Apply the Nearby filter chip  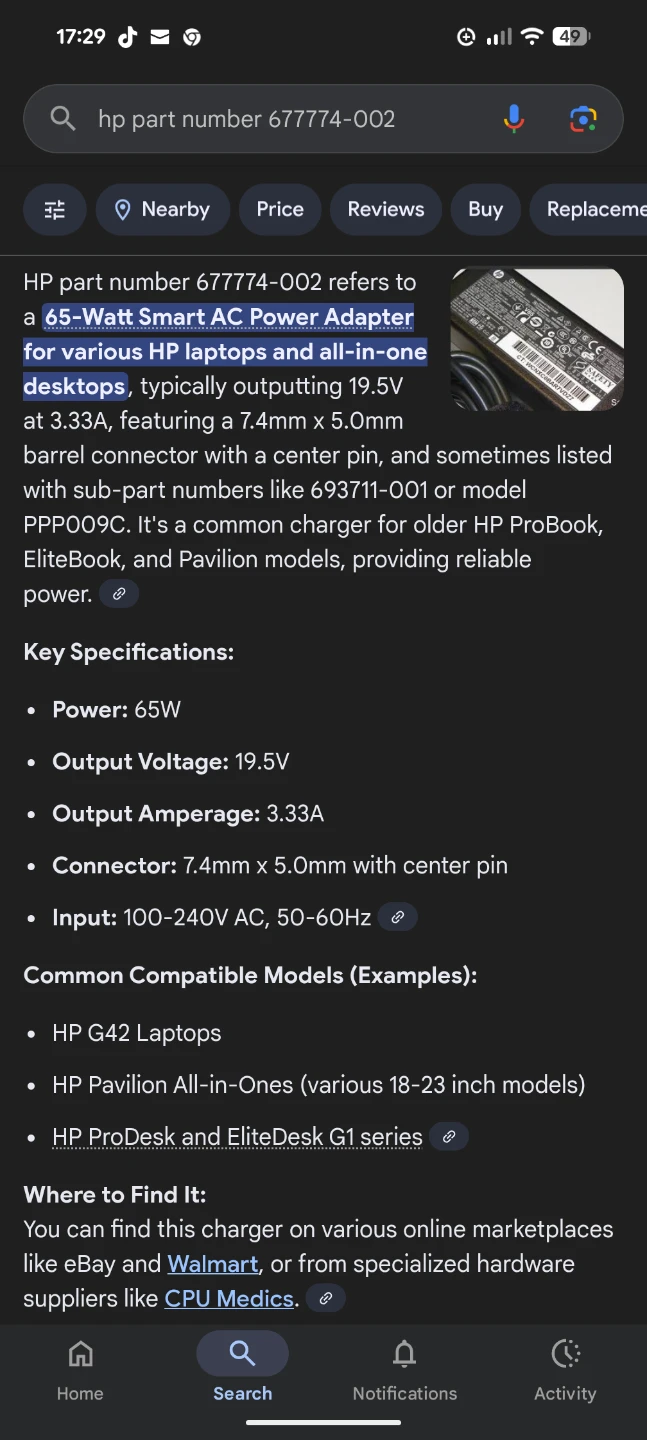163,209
